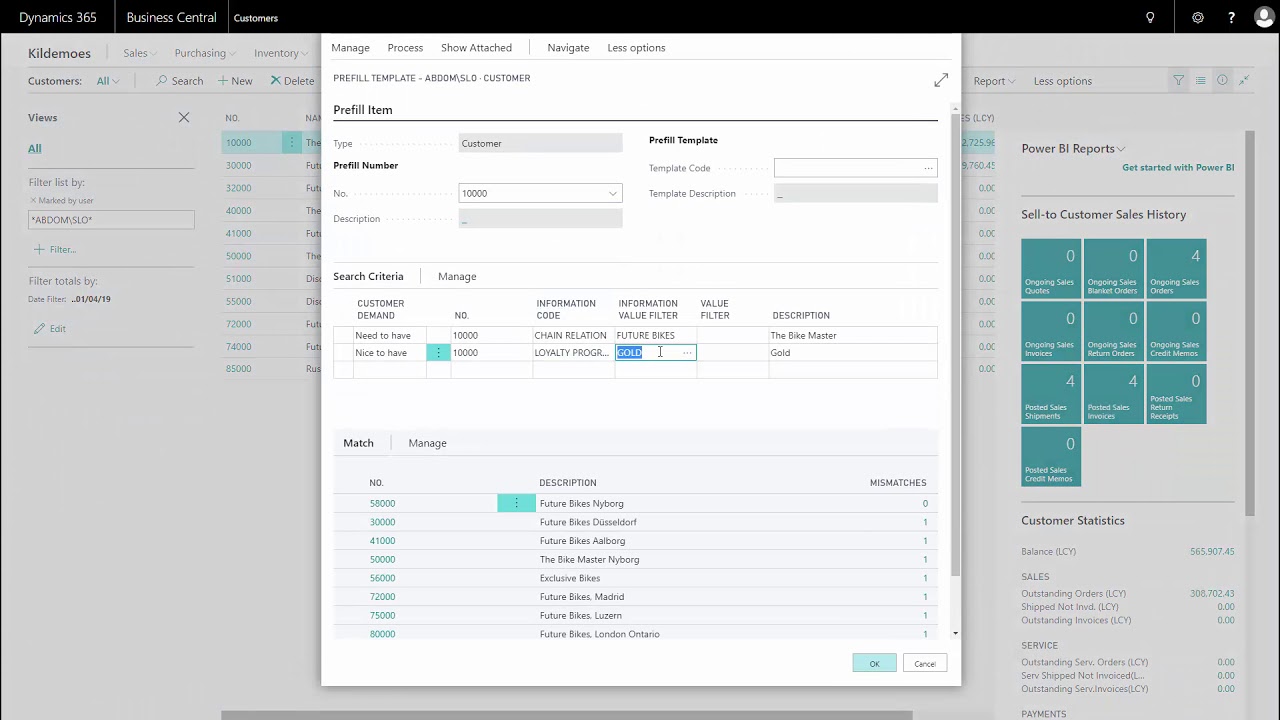Open the help question mark icon
The width and height of the screenshot is (1280, 720).
tap(1232, 18)
